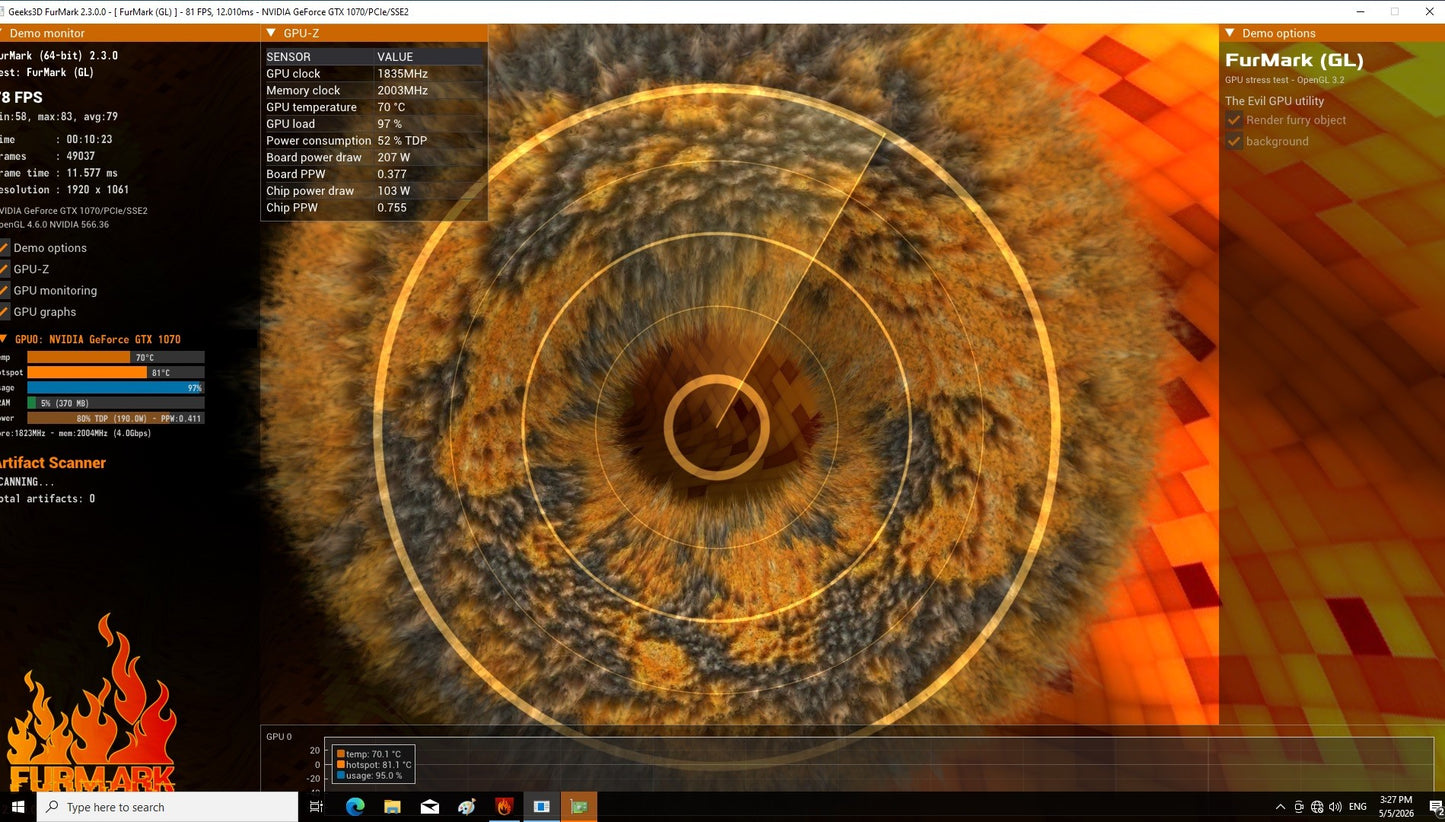The height and width of the screenshot is (822, 1445).
Task: Click 'The Evil GPU utility' text
Action: click(1274, 101)
